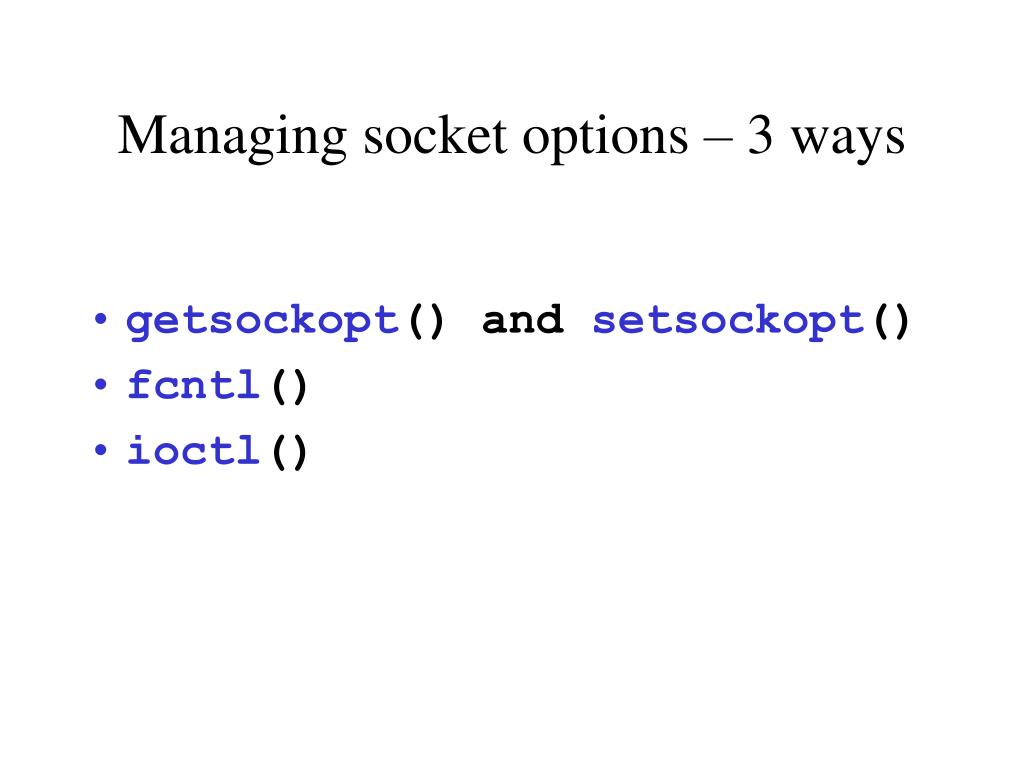Click the parentheses after getsockopt
The width and height of the screenshot is (1024, 768).
coord(426,321)
